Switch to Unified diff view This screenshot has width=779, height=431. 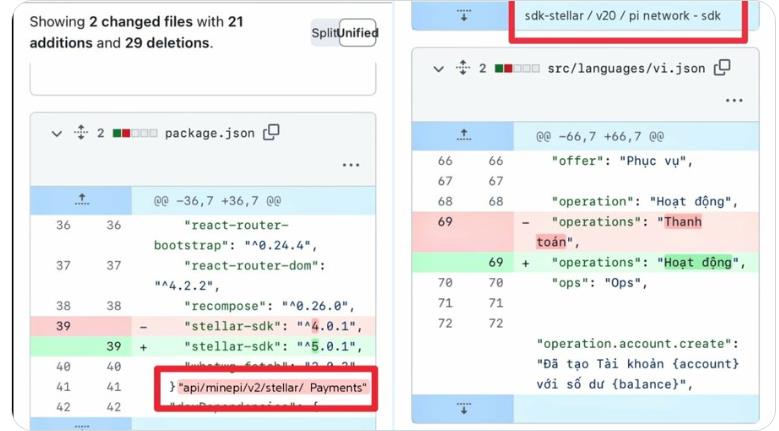[358, 33]
